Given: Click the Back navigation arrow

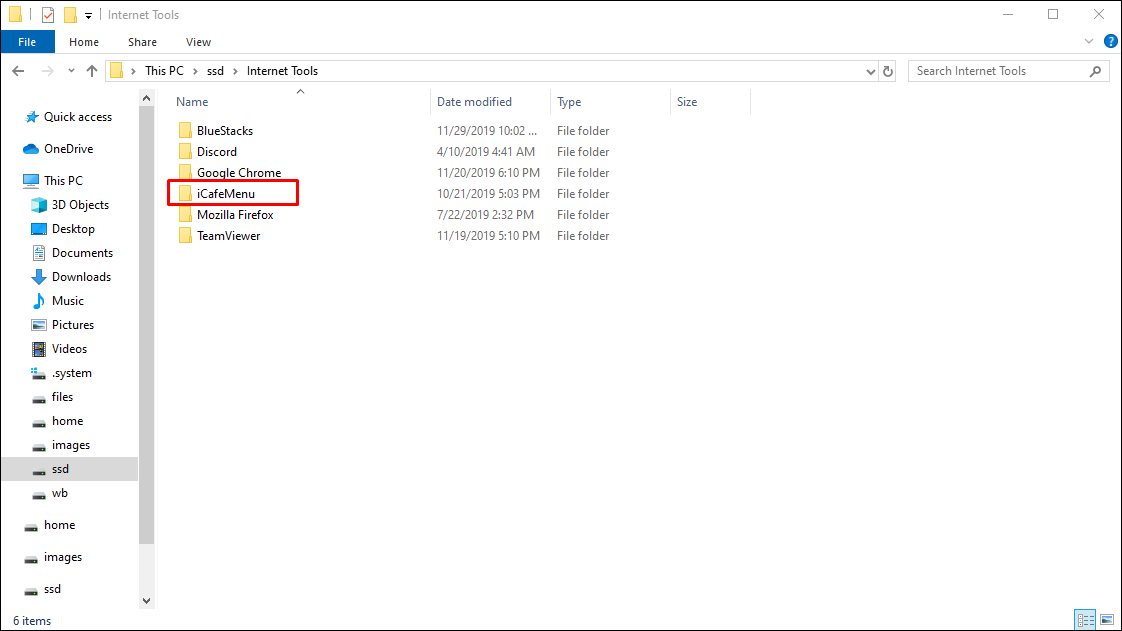Looking at the screenshot, I should coord(19,71).
